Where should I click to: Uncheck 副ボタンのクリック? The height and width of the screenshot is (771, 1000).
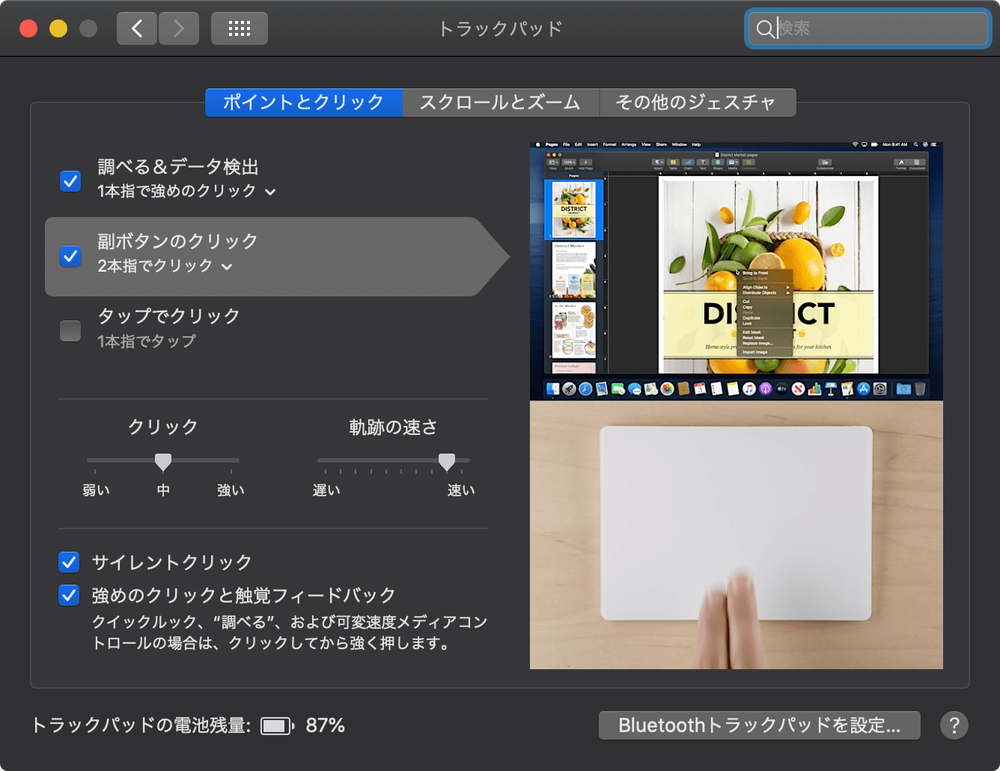tap(68, 256)
